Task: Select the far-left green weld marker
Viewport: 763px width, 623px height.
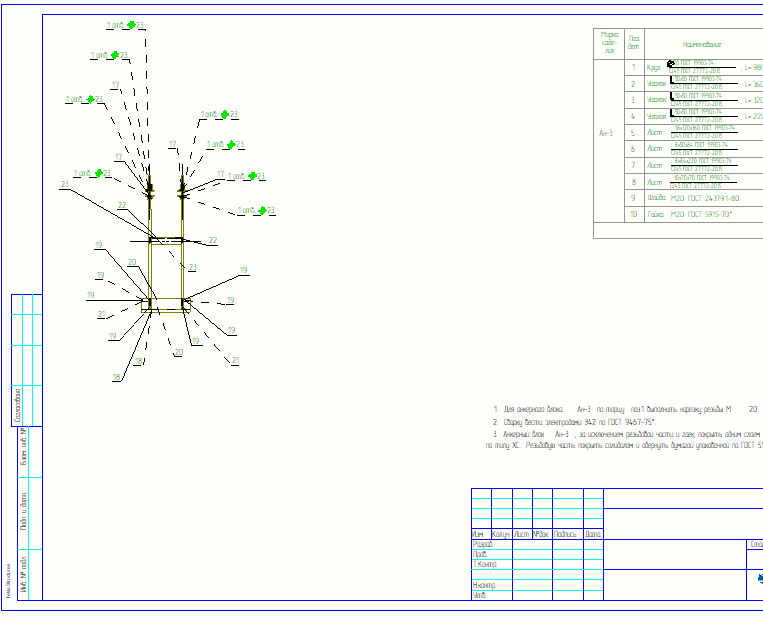Action: [90, 99]
